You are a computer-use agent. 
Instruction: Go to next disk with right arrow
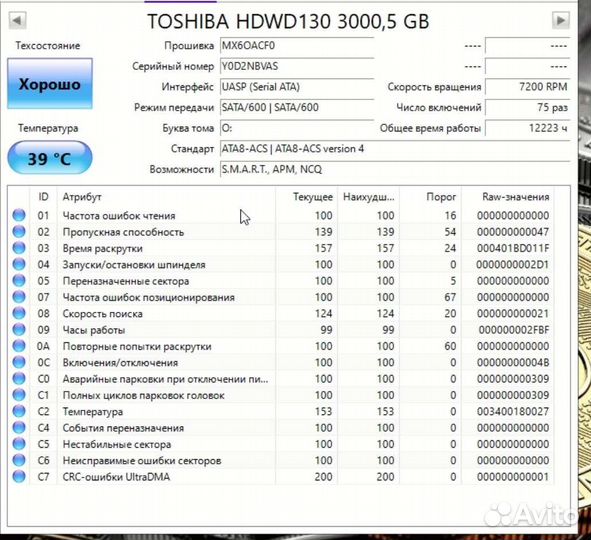pyautogui.click(x=560, y=20)
